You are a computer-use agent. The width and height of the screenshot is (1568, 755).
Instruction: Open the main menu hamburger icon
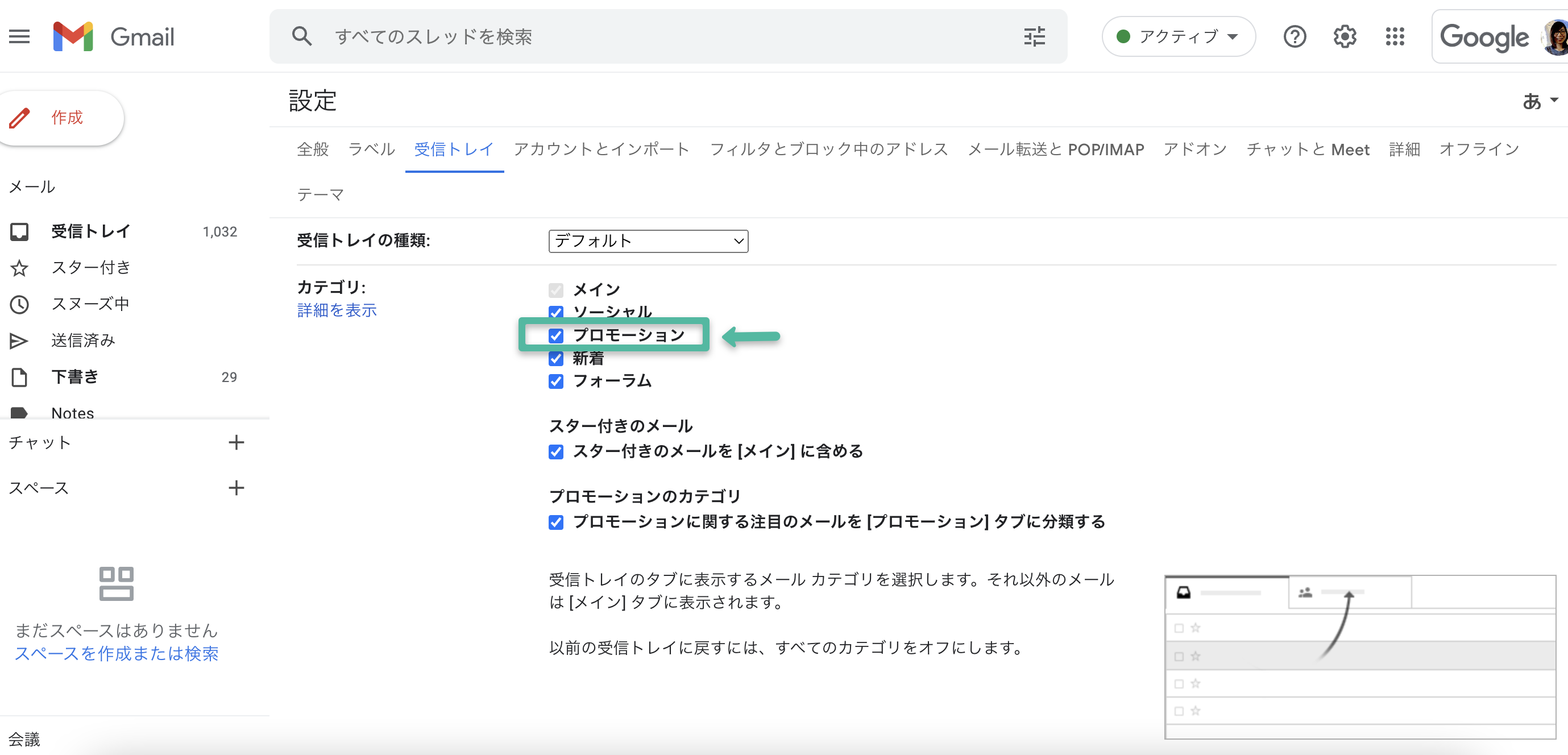[19, 36]
